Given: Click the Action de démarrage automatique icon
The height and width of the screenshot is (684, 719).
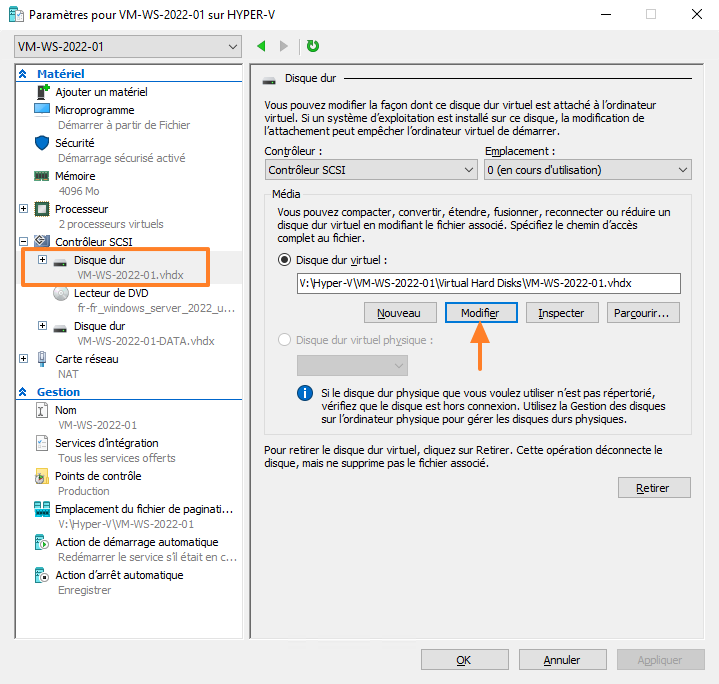Looking at the screenshot, I should pos(42,542).
